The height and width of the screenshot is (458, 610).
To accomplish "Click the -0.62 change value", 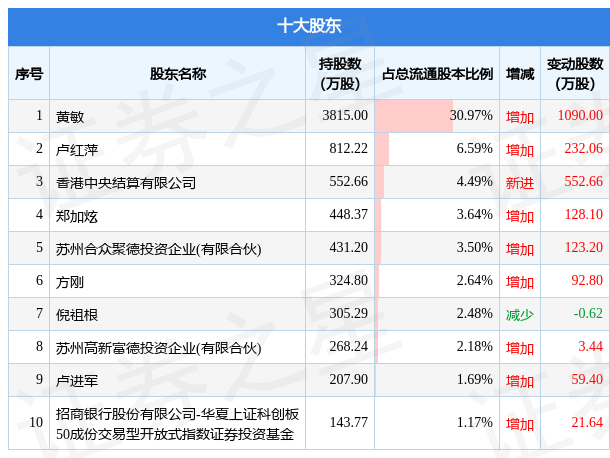I will click(x=588, y=314).
